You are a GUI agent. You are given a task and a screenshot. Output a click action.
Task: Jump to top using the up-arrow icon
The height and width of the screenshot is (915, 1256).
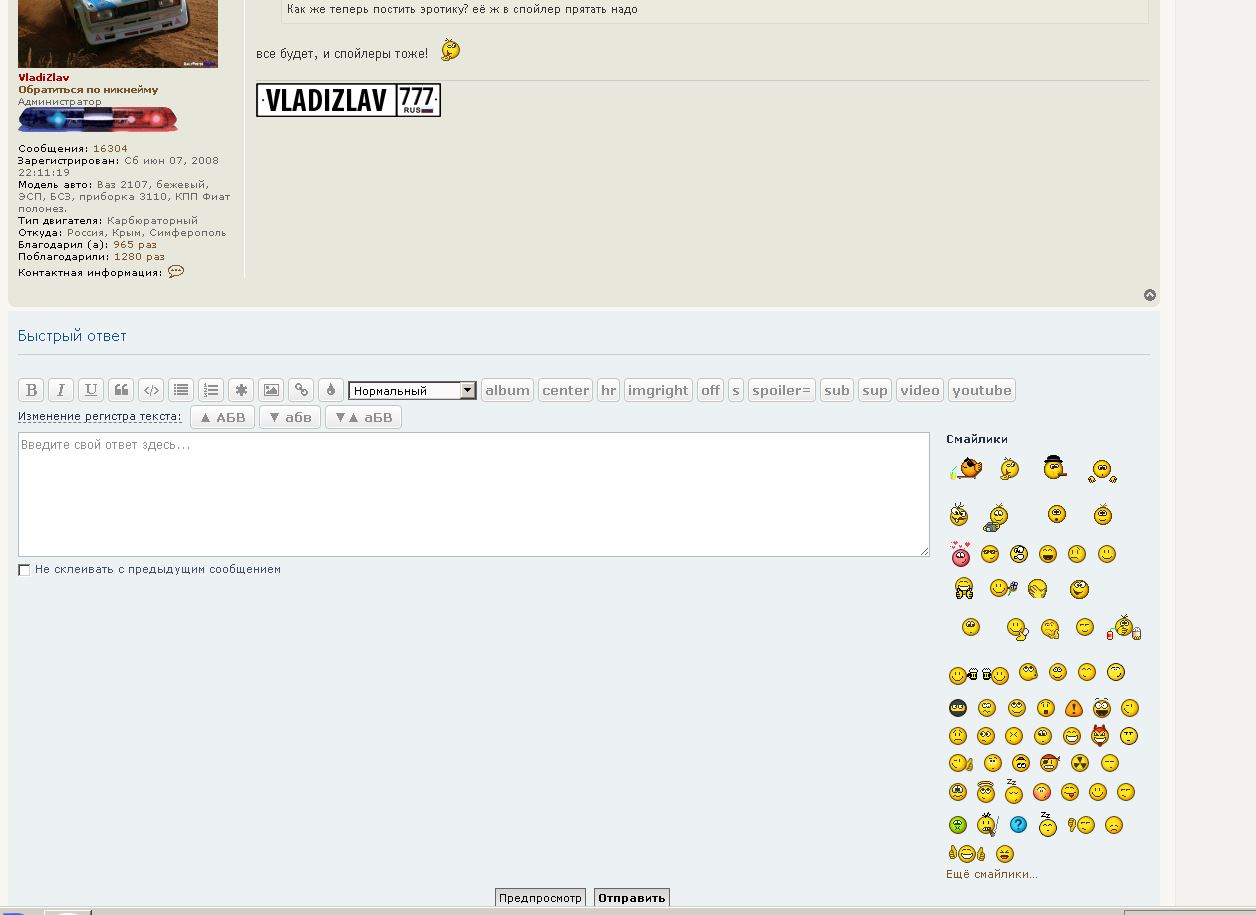(1150, 295)
